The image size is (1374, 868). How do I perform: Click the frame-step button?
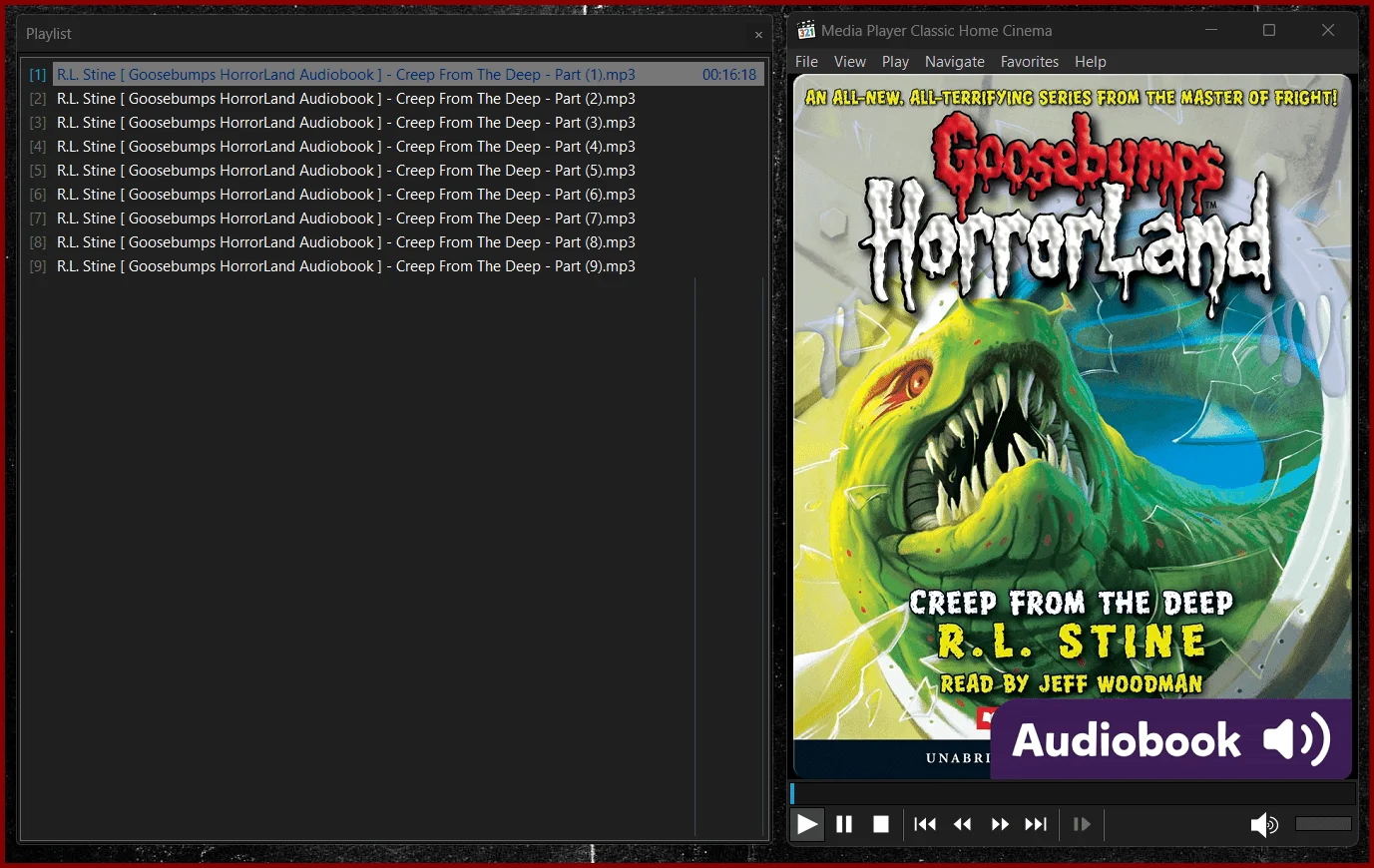1082,824
